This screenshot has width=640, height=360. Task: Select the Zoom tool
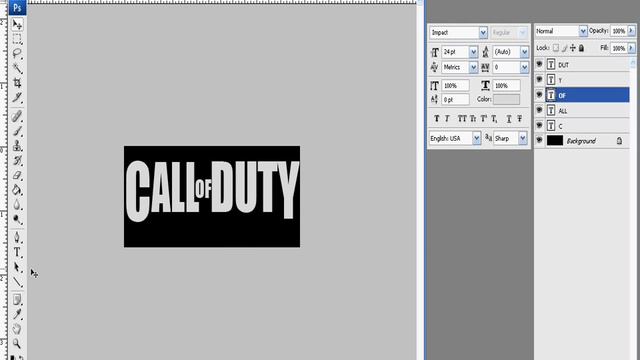pos(17,344)
